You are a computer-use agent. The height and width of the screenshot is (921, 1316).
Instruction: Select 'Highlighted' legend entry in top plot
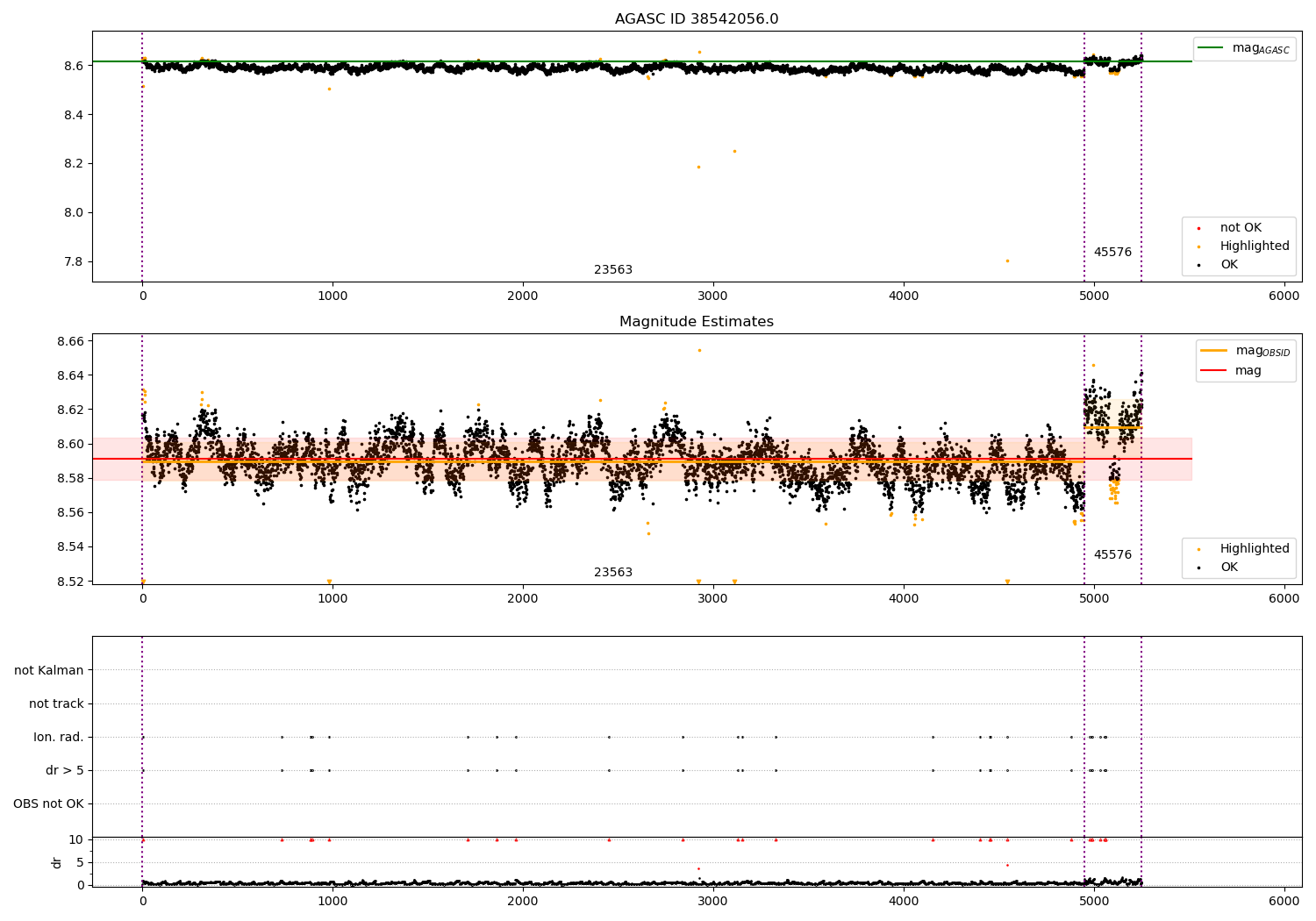click(1255, 246)
